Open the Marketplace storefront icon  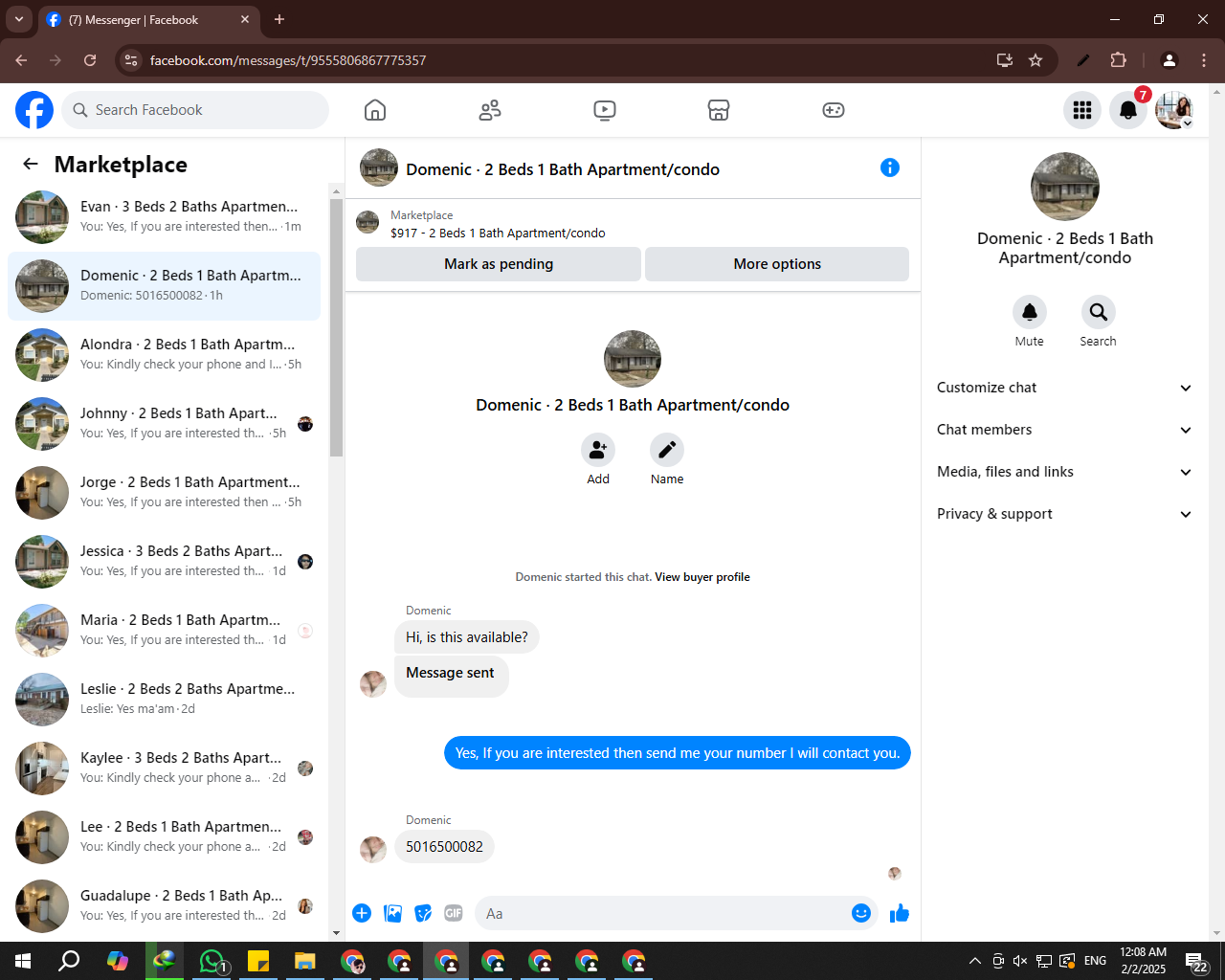[719, 110]
